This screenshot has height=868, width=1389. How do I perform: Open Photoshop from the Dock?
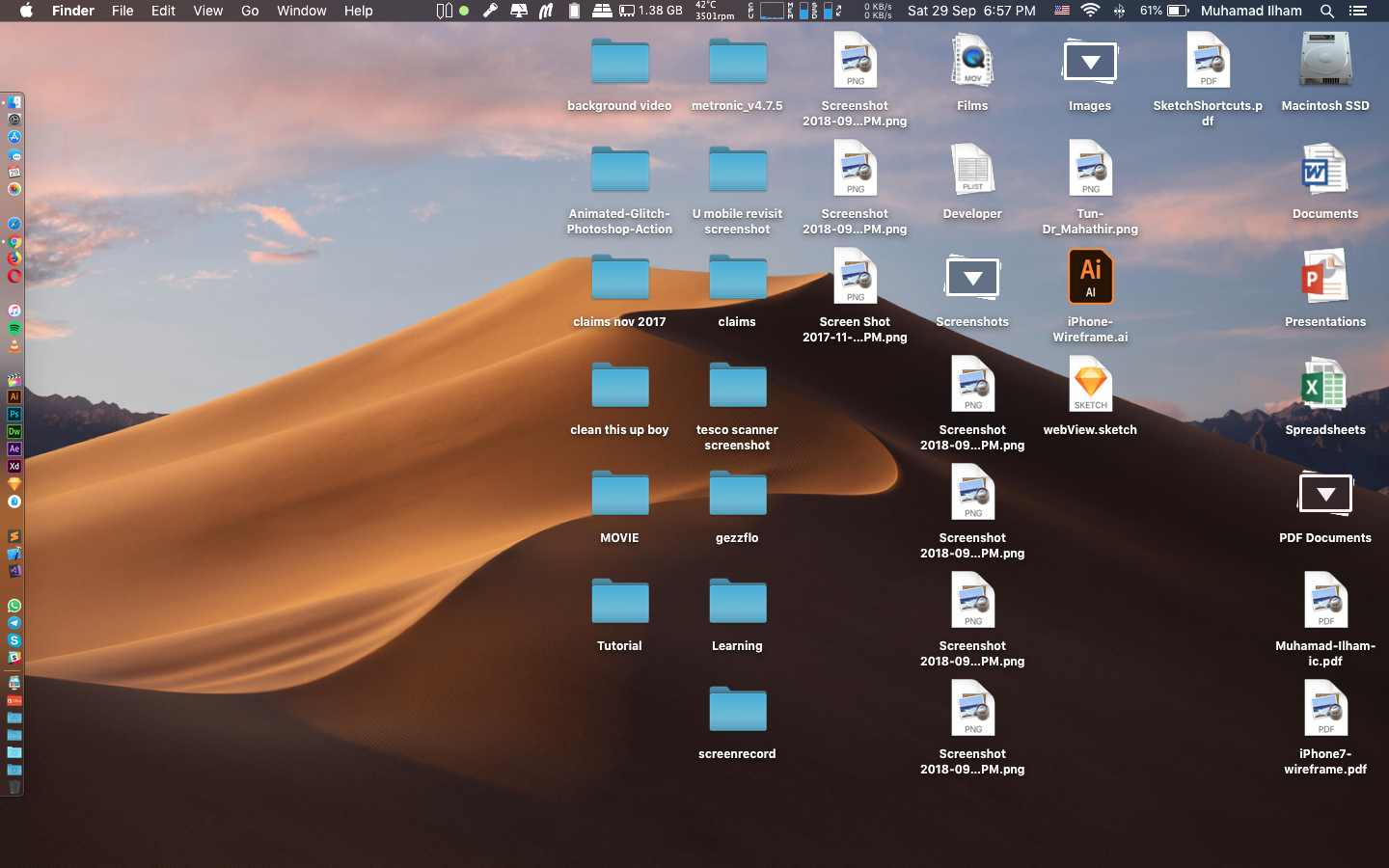[14, 414]
